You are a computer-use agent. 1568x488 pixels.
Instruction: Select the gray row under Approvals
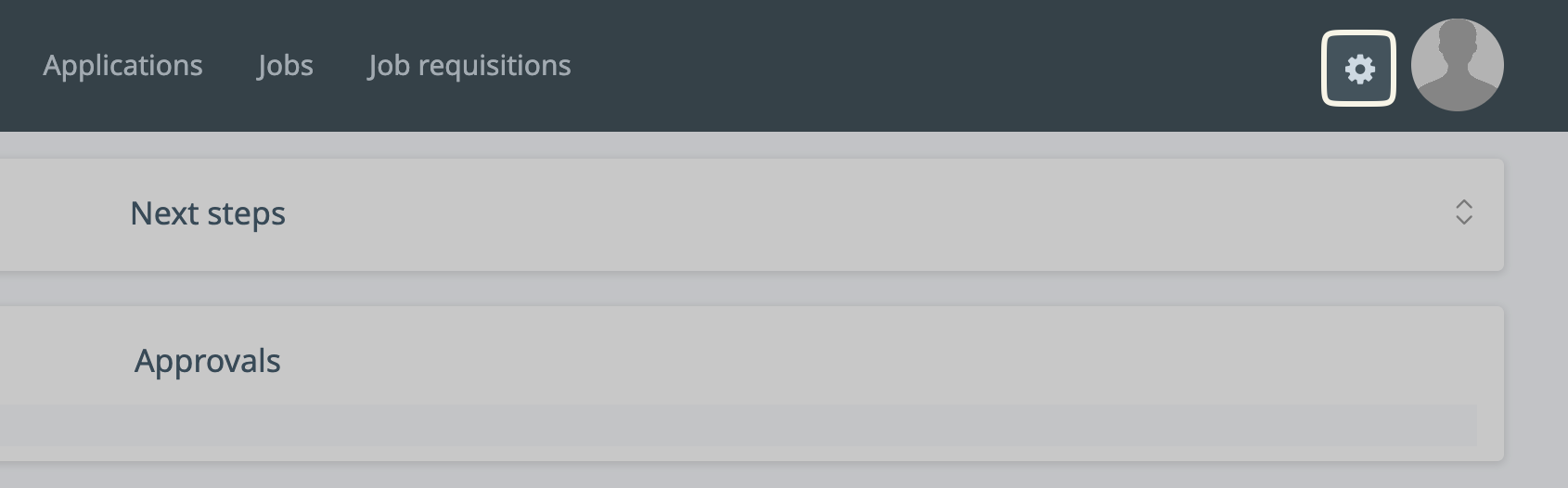pyautogui.click(x=742, y=425)
